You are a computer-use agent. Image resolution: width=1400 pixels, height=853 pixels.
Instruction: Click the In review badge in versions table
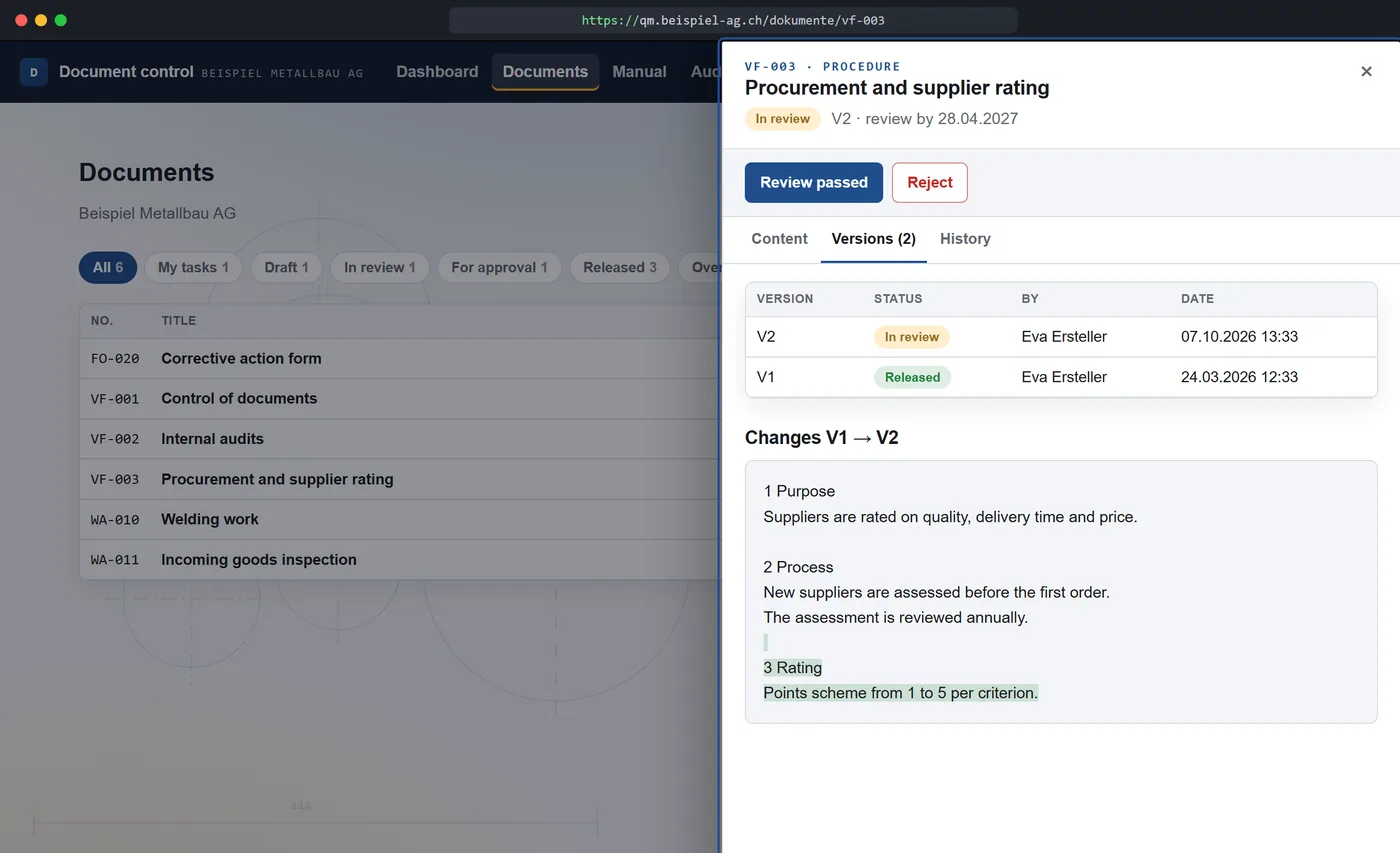pos(912,337)
